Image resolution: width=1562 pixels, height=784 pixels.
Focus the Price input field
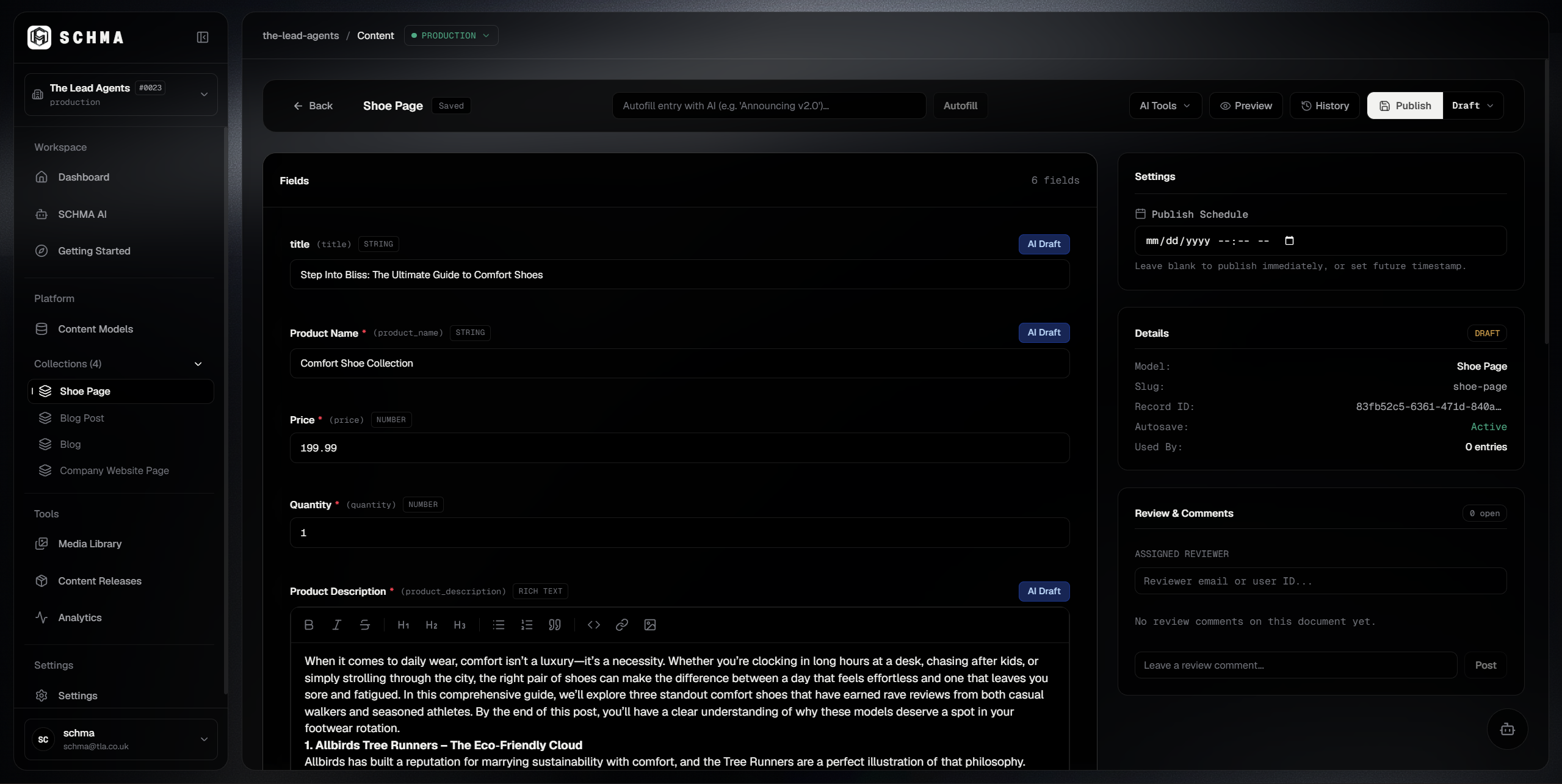(x=679, y=448)
